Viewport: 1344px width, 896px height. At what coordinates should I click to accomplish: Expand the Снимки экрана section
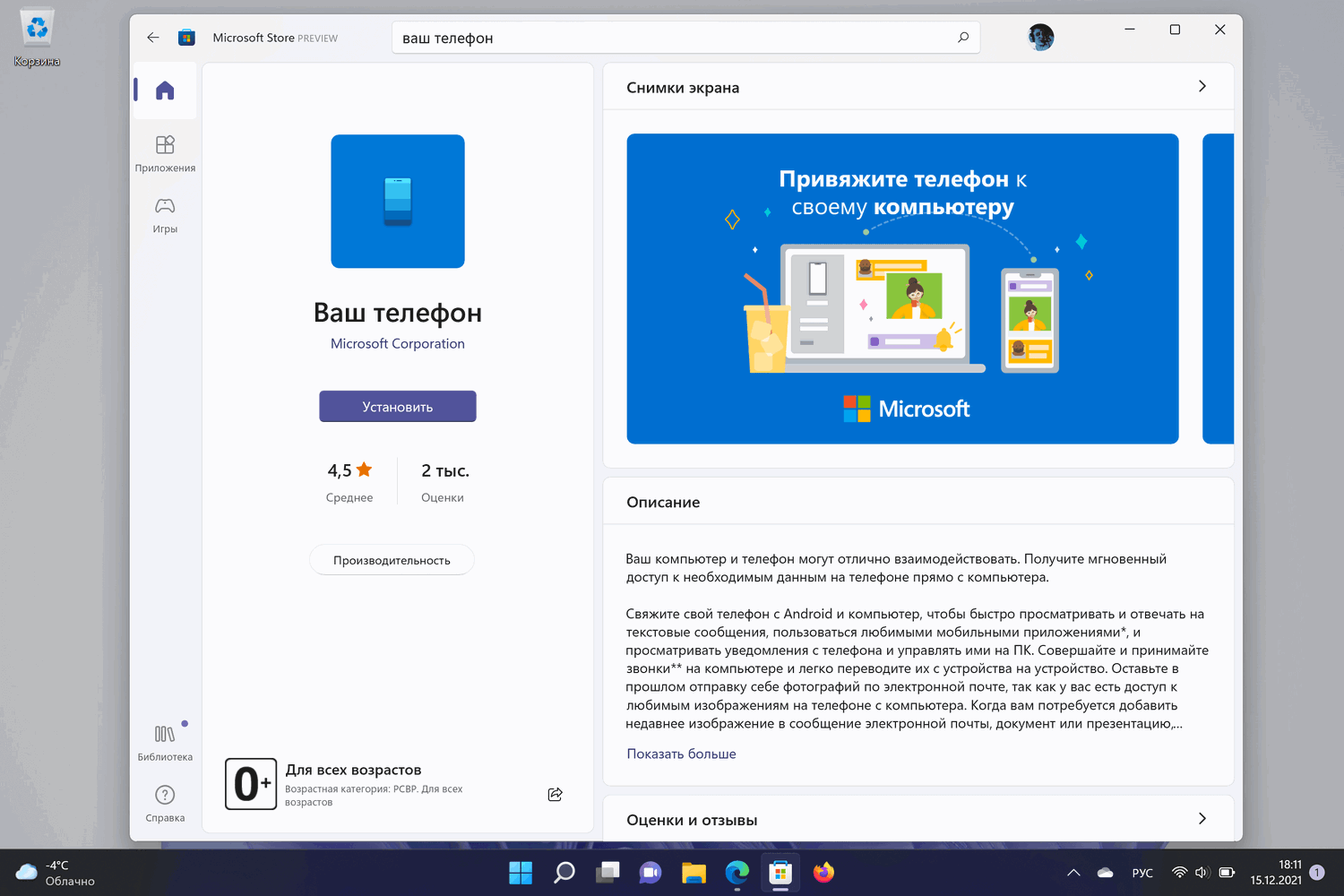pos(1202,87)
